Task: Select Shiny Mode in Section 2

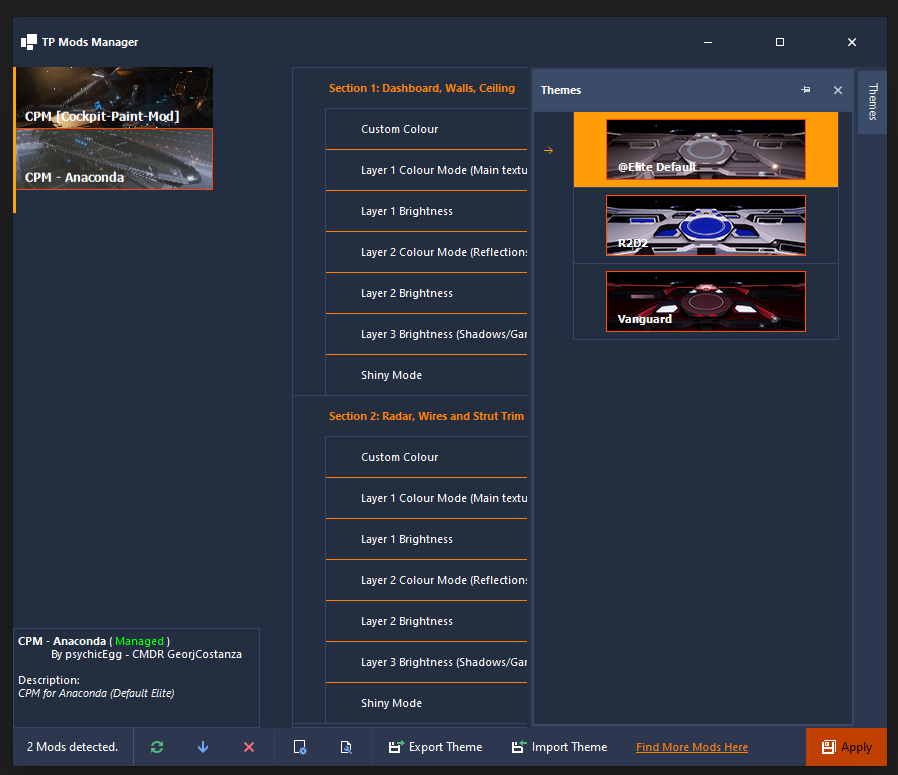Action: coord(426,703)
